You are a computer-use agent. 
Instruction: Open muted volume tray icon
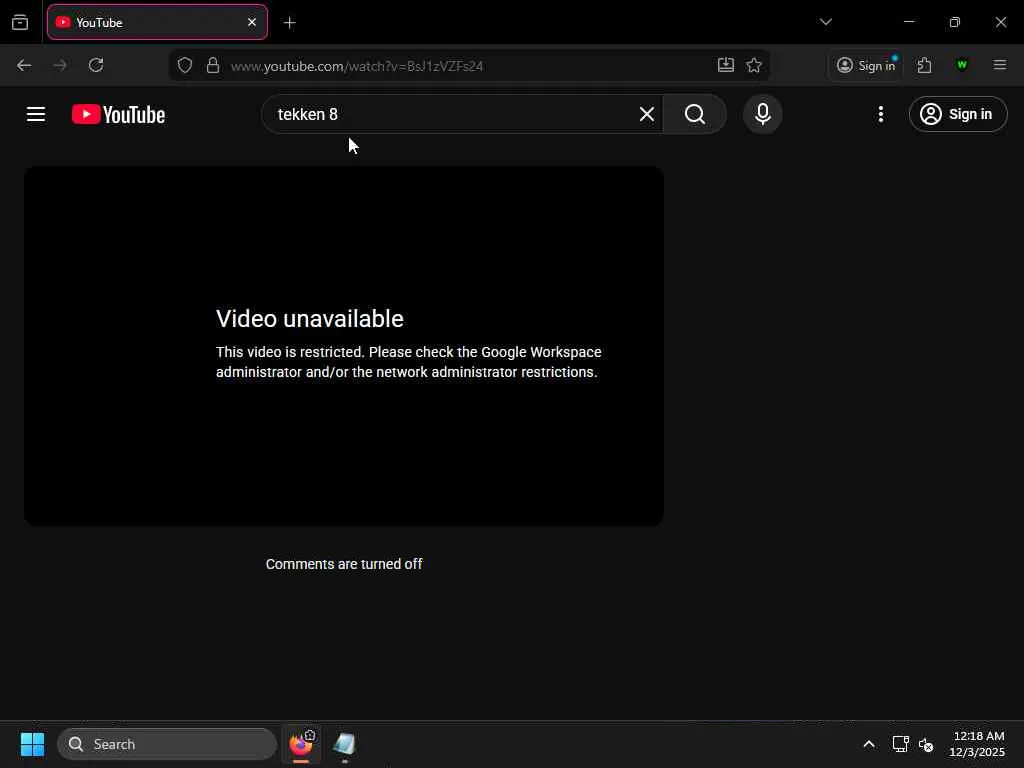(925, 744)
